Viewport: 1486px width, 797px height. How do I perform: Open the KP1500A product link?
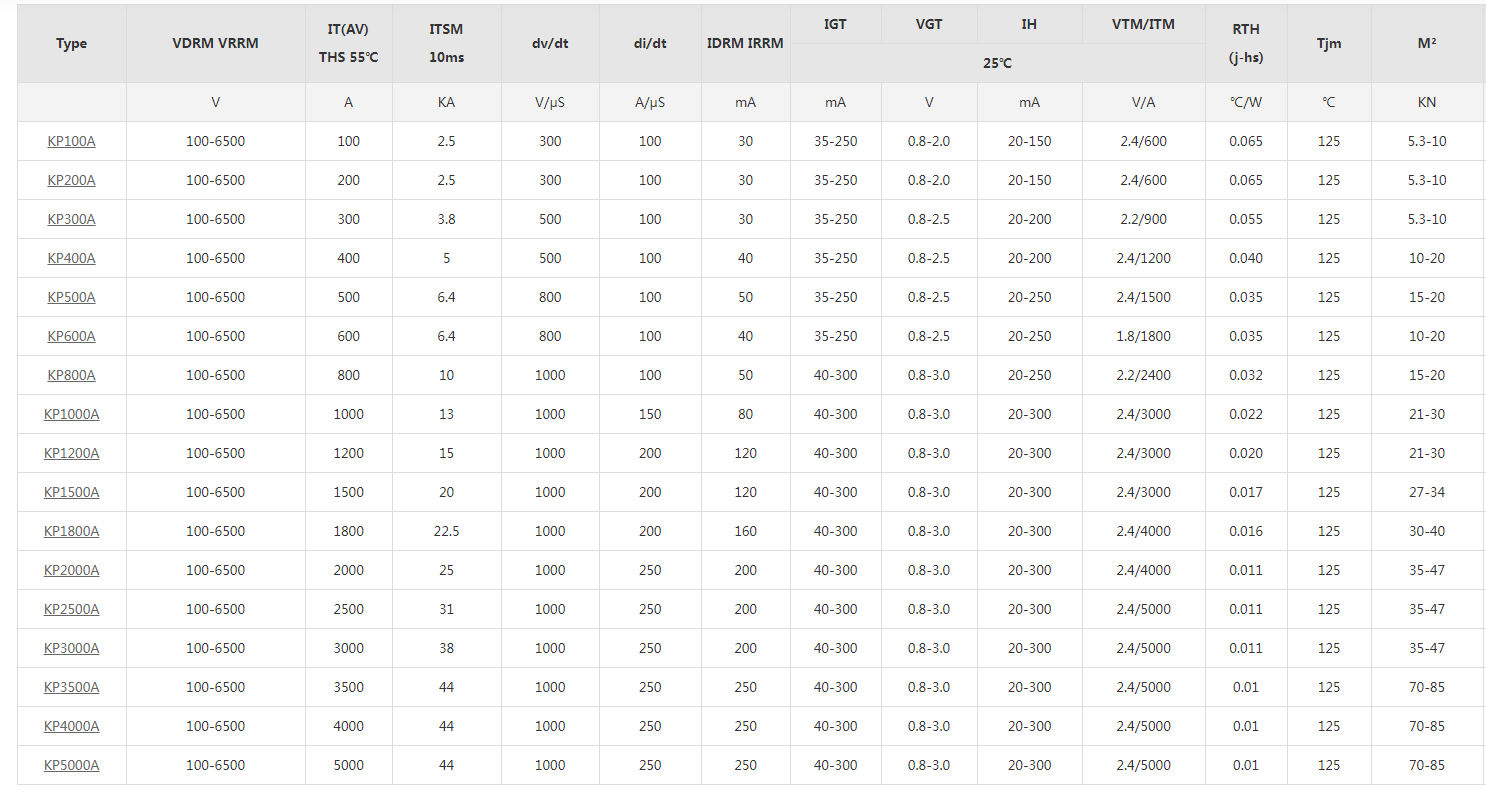pyautogui.click(x=71, y=492)
